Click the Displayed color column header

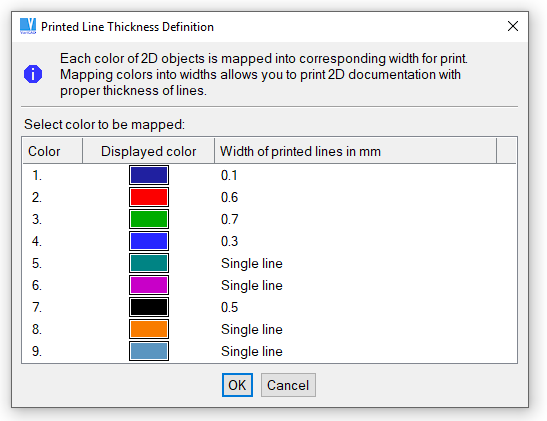tap(148, 151)
